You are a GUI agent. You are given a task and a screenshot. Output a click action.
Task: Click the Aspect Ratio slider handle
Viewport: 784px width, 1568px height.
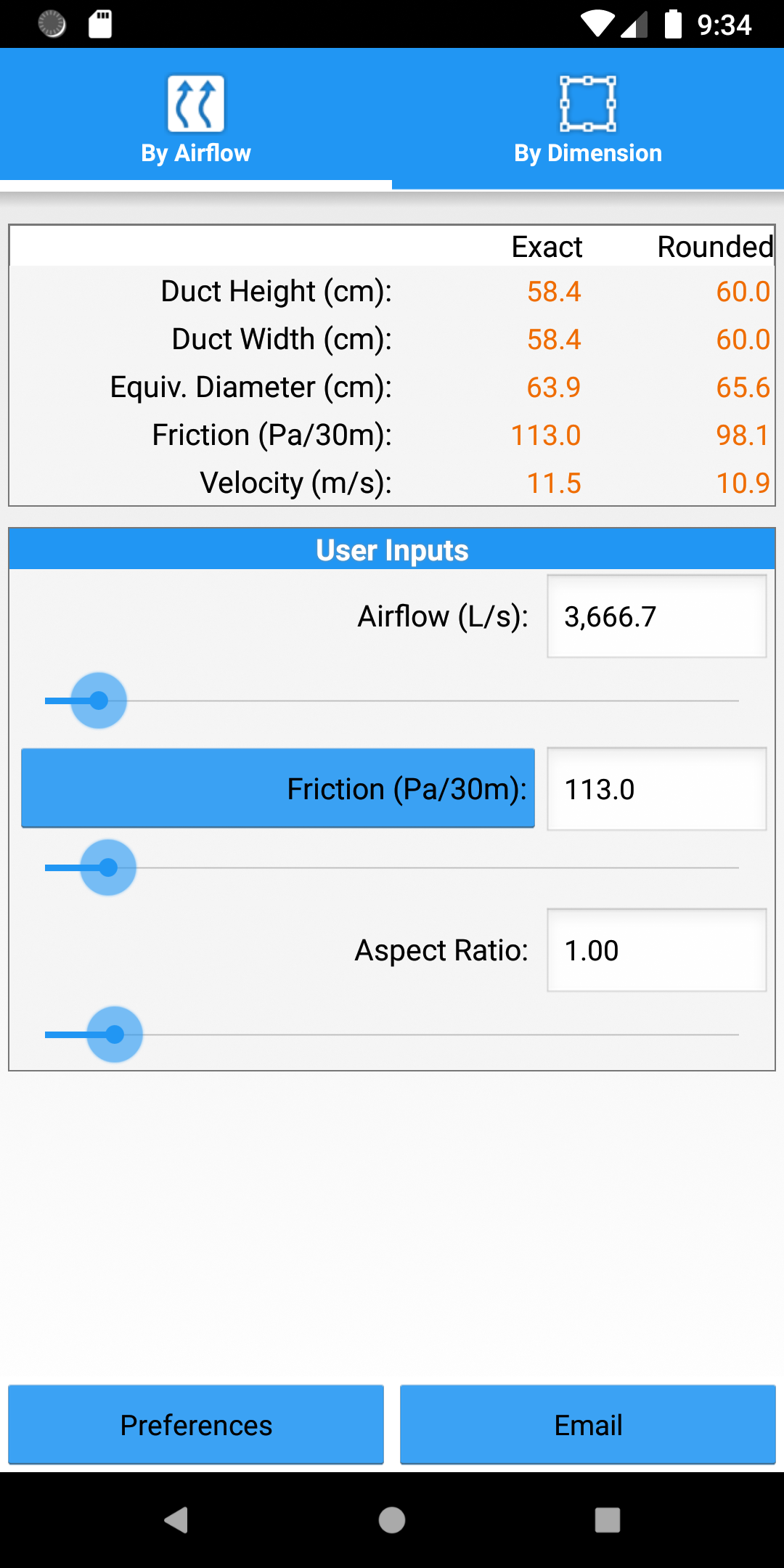coord(115,1034)
